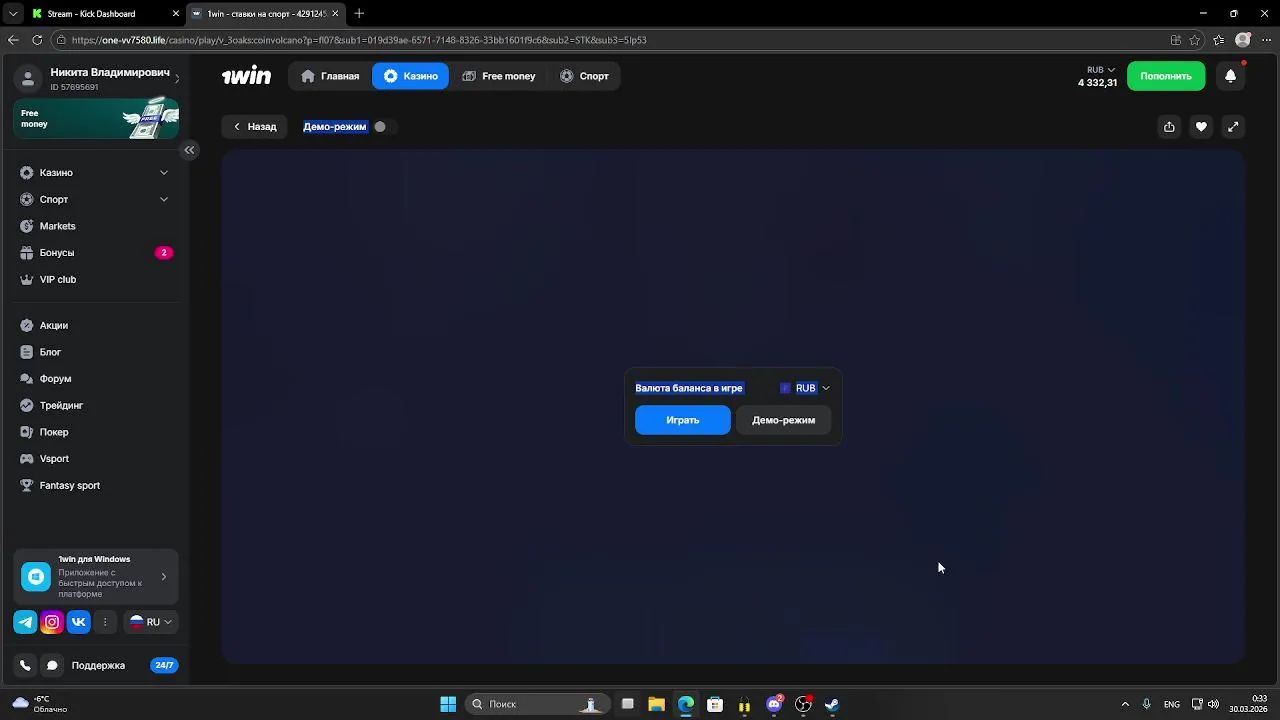Open the RUB balance dropdown in header
Viewport: 1280px width, 720px height.
point(1100,70)
